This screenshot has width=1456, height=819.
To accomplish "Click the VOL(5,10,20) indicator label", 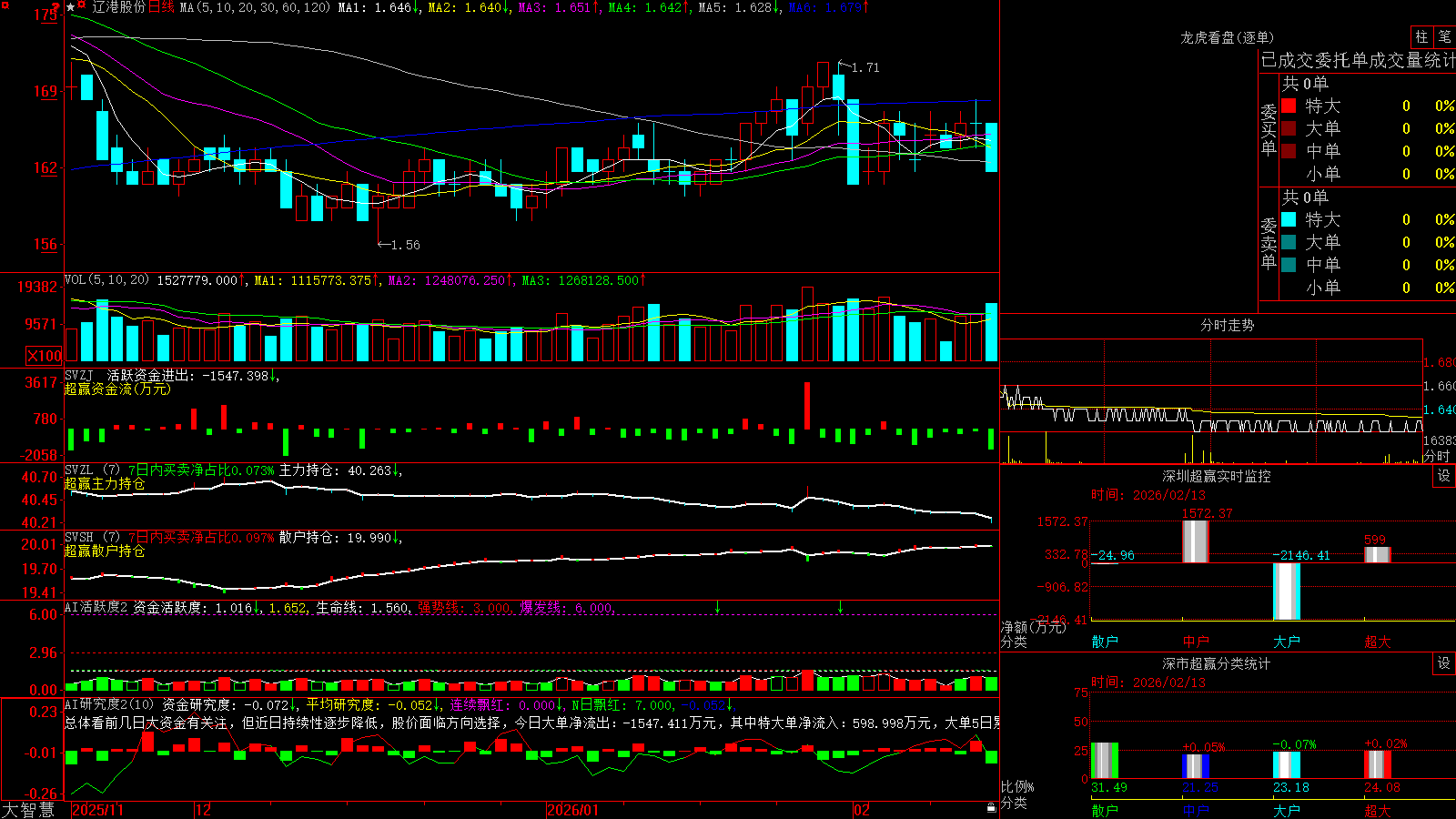I will pyautogui.click(x=106, y=280).
